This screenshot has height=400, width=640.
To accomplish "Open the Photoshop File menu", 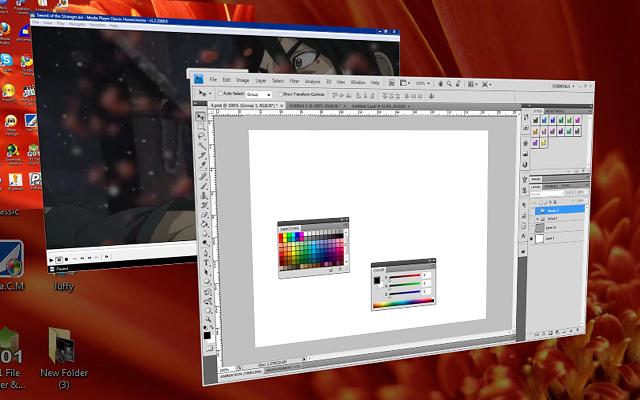I will coord(213,79).
